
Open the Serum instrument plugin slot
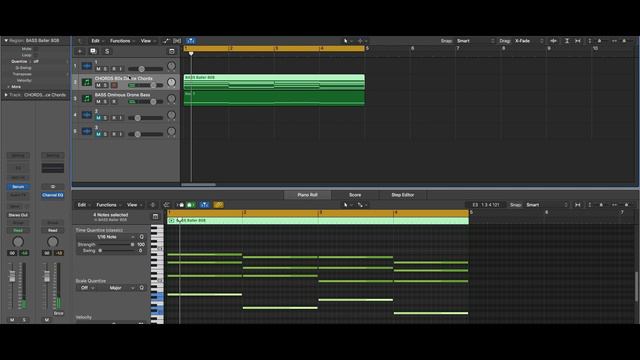(18, 187)
